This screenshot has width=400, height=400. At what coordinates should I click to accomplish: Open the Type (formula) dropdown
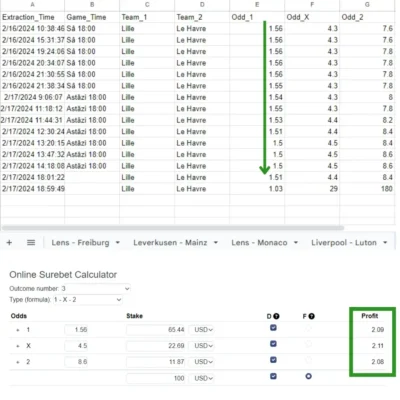click(x=87, y=300)
